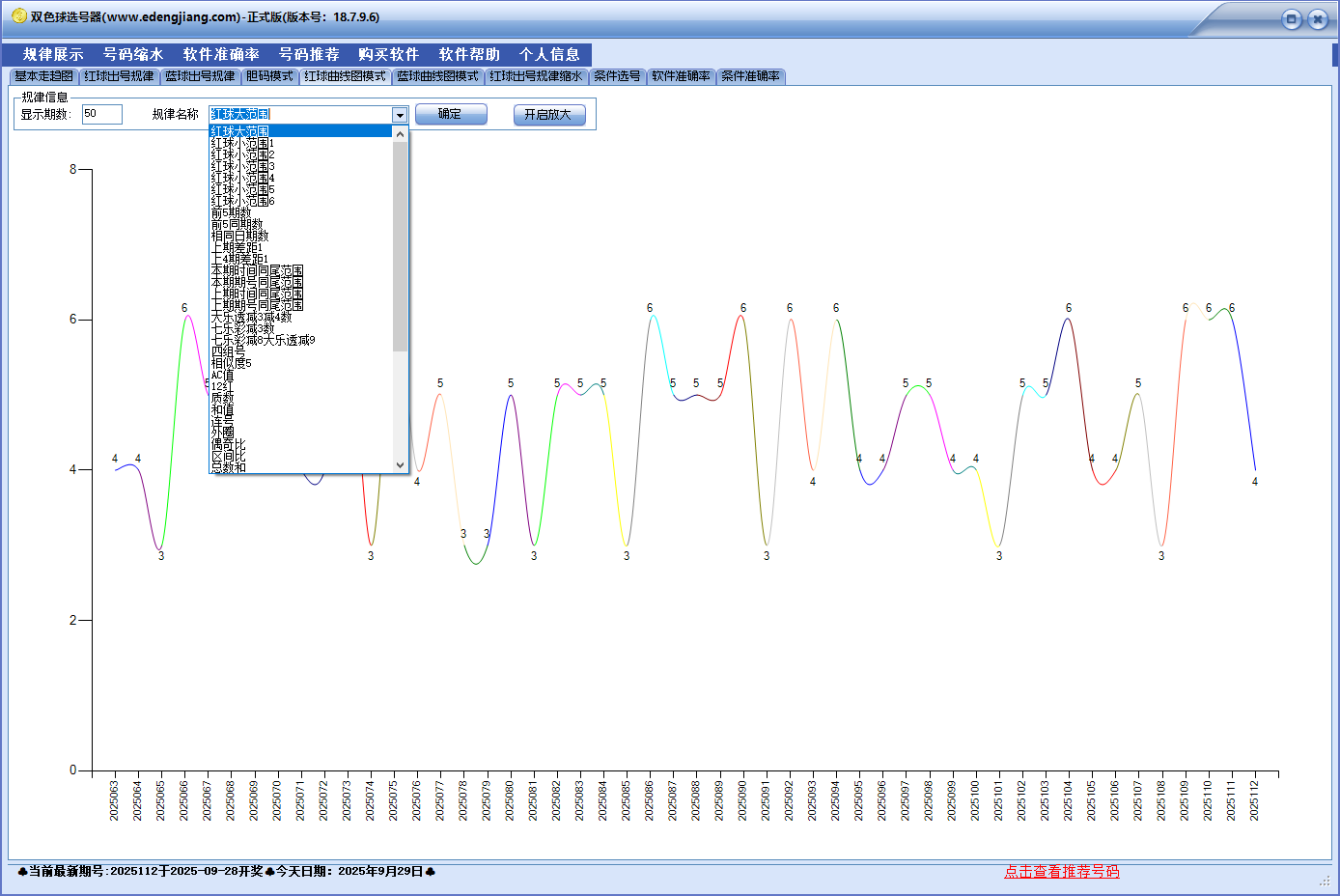Click the dropdown list's scroll-down arrow

click(401, 465)
